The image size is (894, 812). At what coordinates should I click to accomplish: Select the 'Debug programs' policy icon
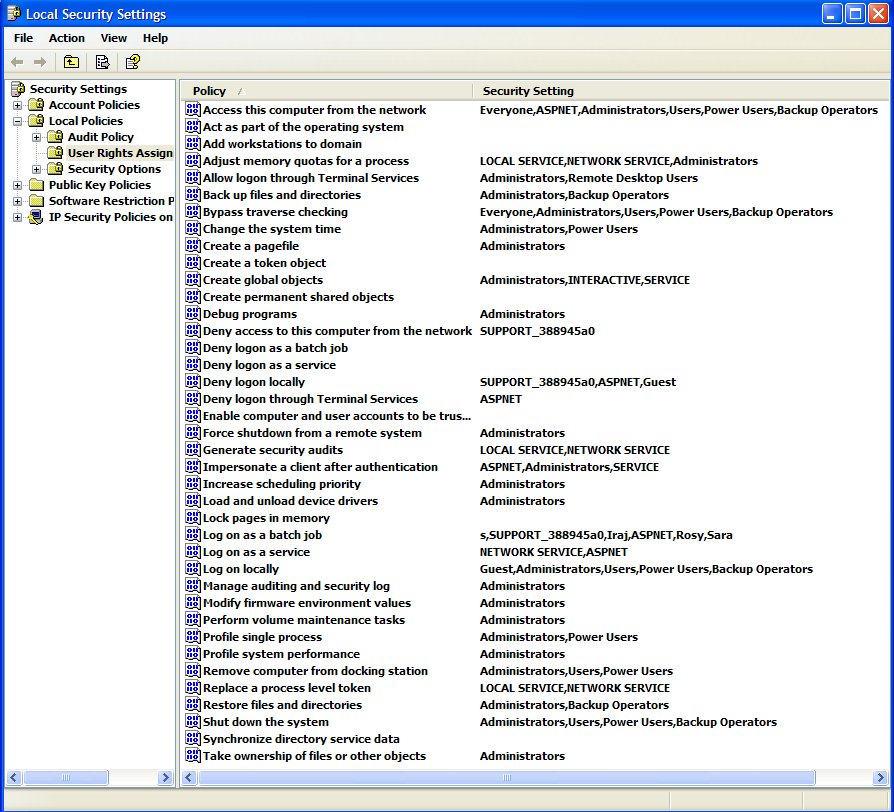click(x=193, y=314)
